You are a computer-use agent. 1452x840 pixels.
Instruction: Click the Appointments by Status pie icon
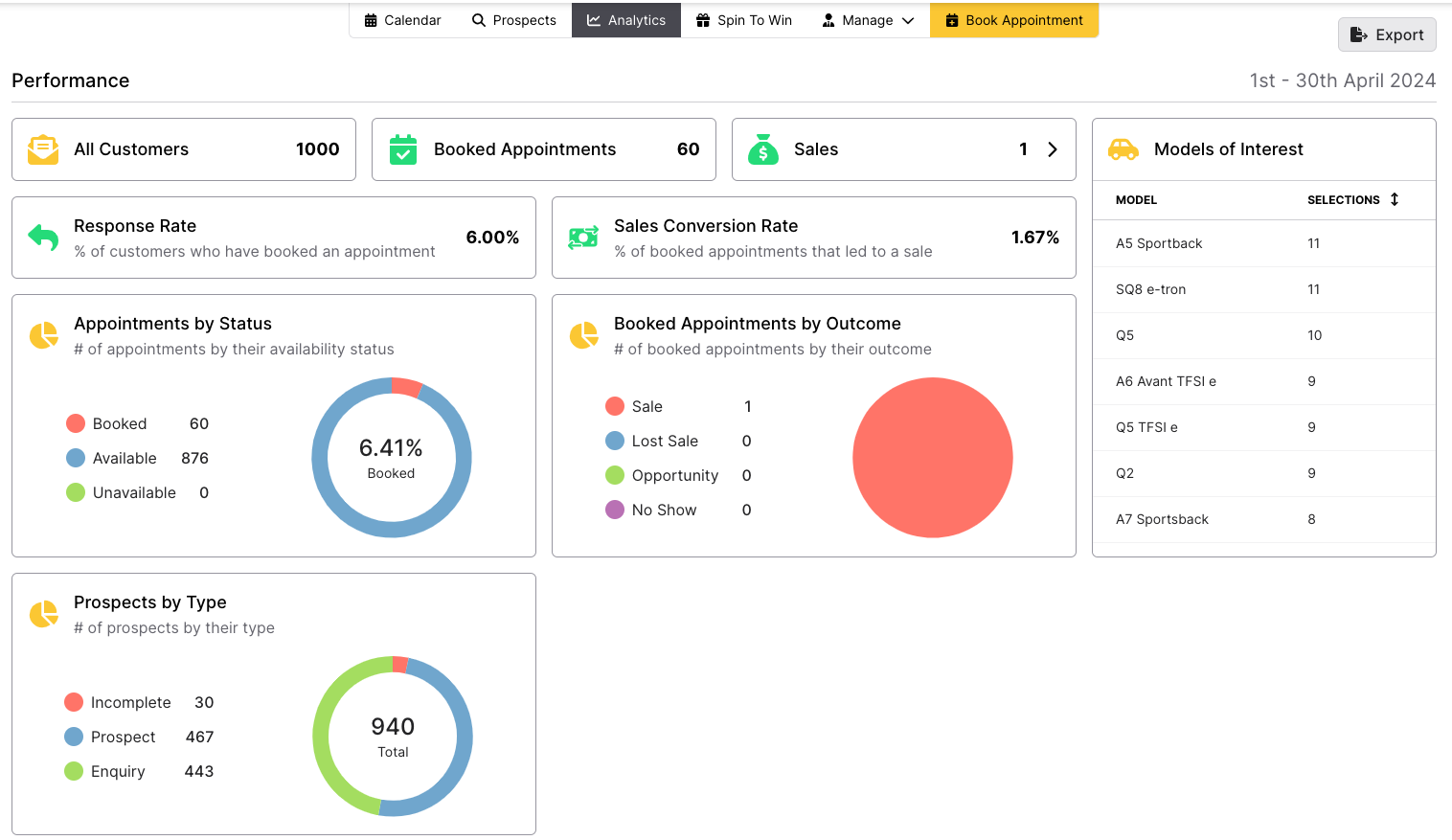(x=43, y=335)
